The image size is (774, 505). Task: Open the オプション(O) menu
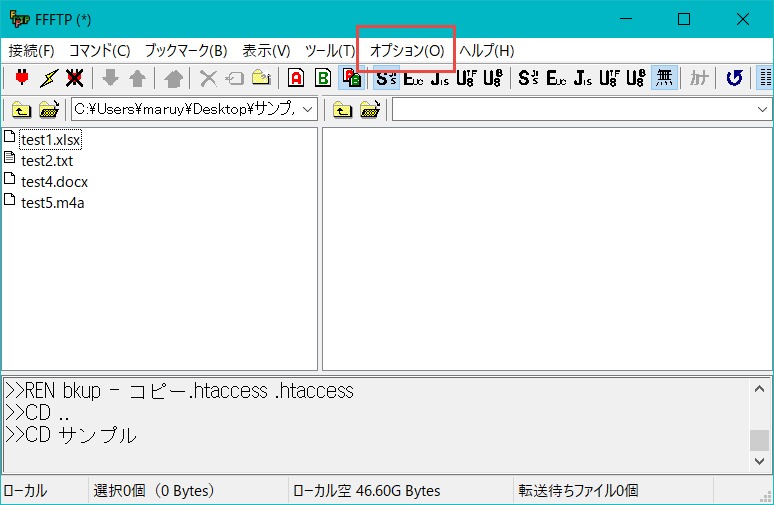pos(406,50)
